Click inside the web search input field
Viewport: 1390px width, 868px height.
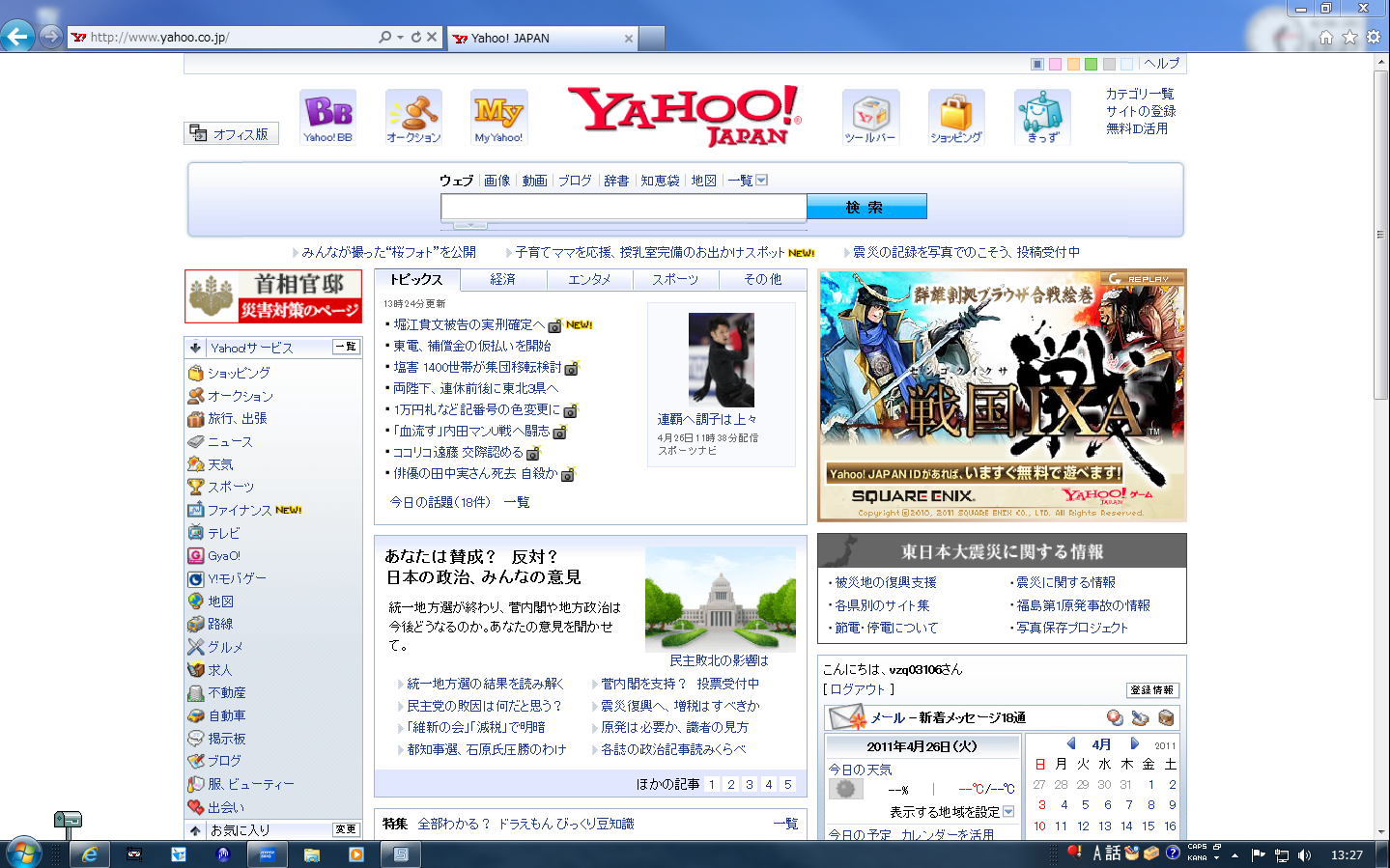coord(624,207)
